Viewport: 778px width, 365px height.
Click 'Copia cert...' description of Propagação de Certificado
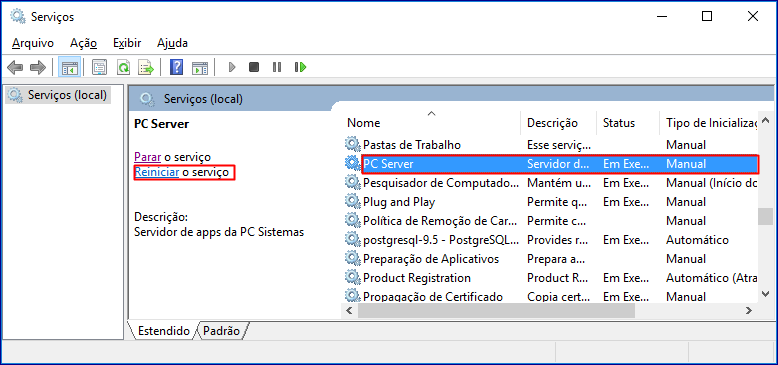(560, 297)
